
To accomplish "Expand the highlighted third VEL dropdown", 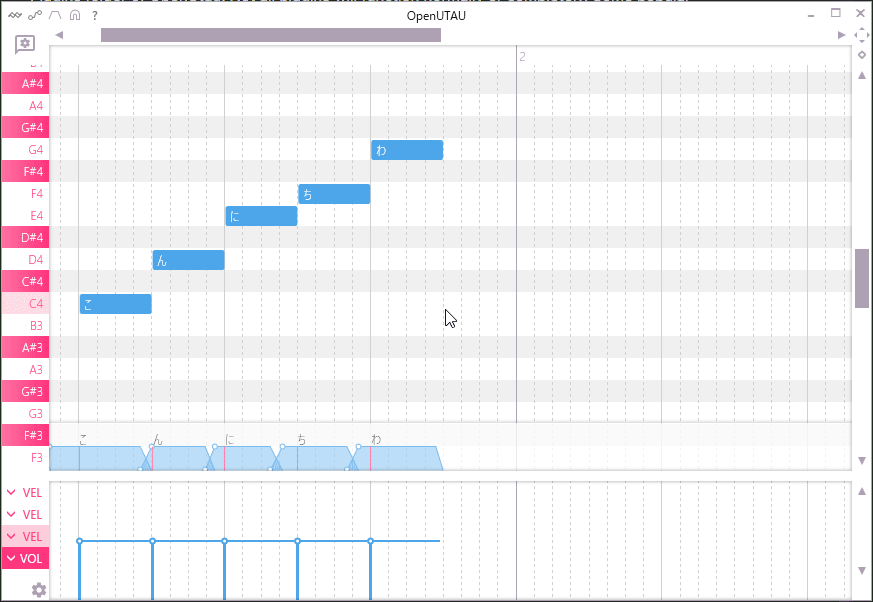I will [25, 536].
